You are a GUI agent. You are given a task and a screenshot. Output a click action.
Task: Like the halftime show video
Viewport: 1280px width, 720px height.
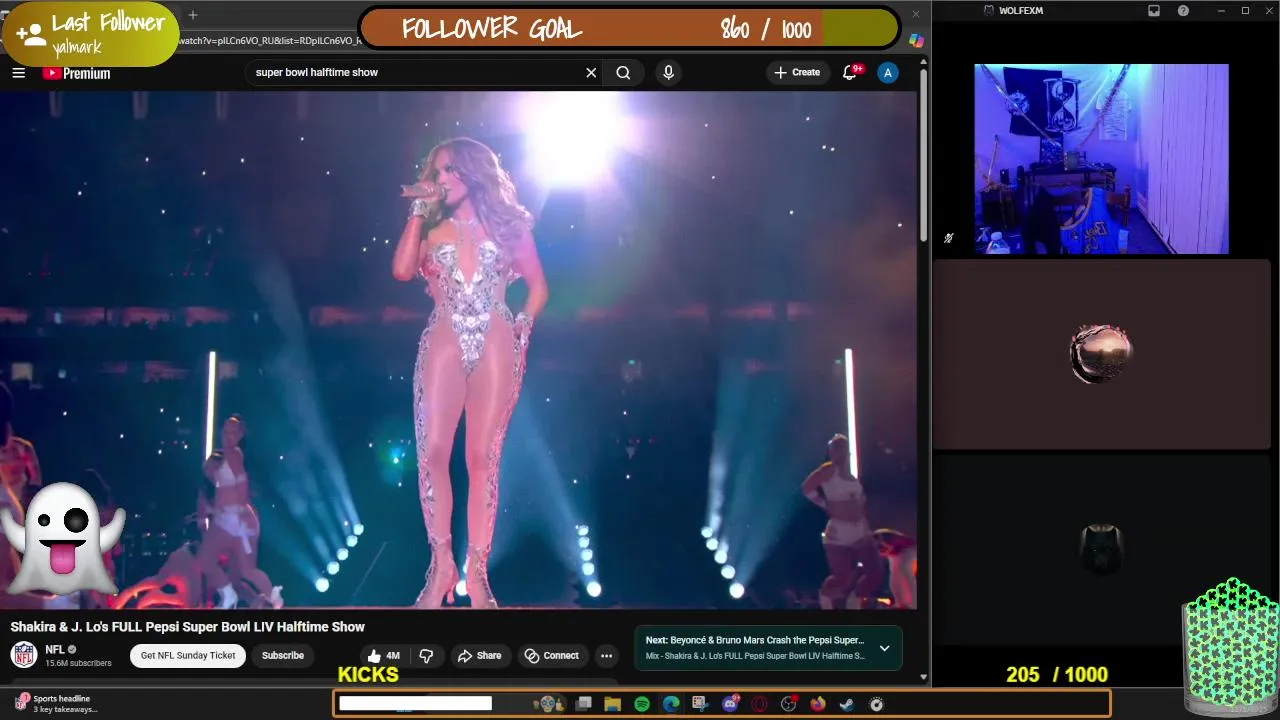click(x=384, y=656)
